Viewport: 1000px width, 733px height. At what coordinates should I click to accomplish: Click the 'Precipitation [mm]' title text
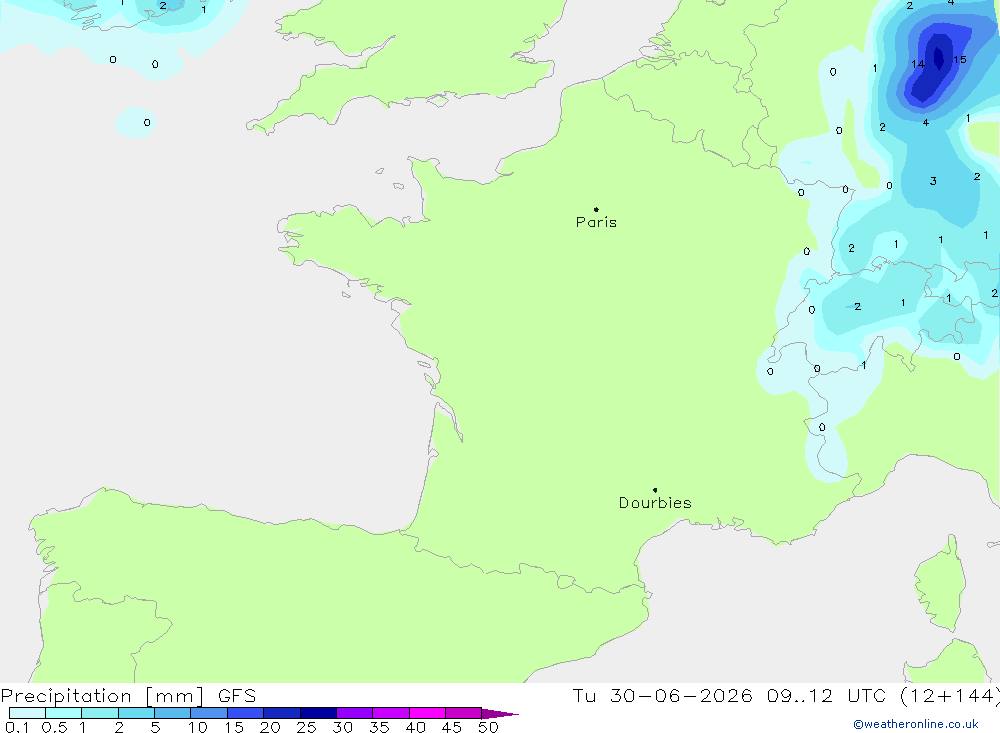click(103, 695)
